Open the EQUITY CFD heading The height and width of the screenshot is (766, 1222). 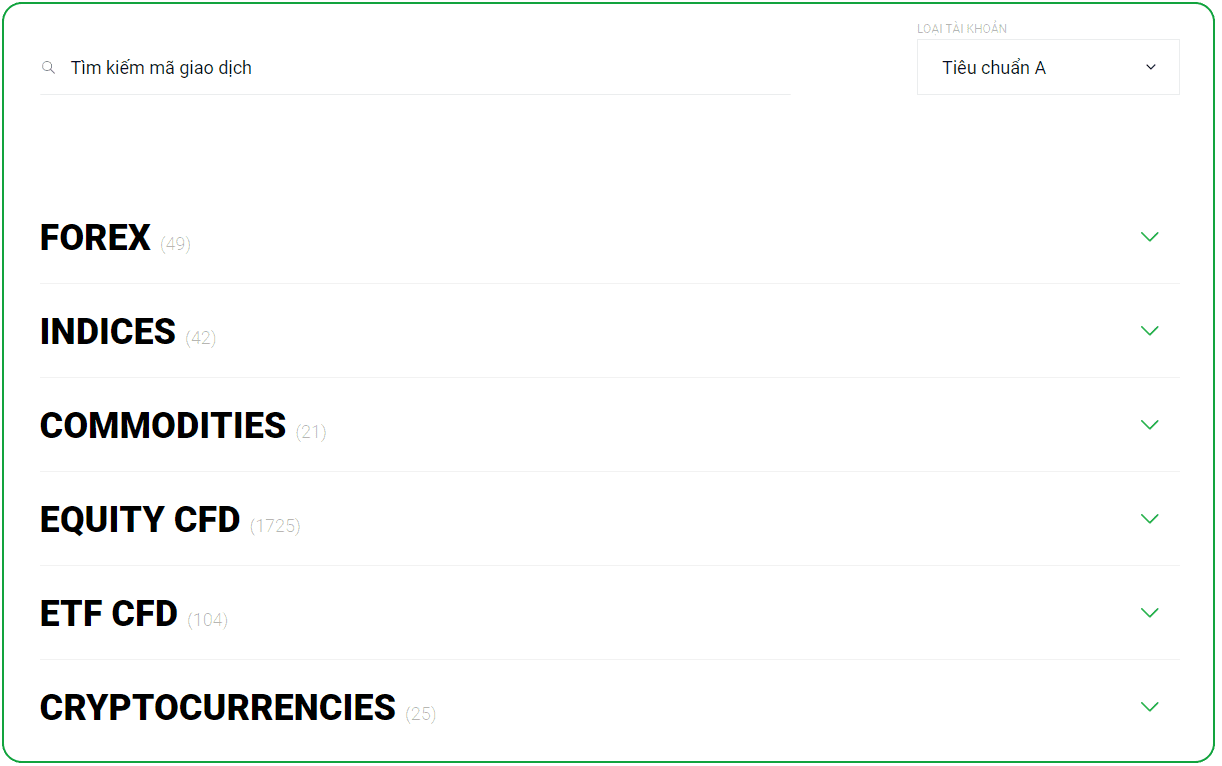(140, 520)
